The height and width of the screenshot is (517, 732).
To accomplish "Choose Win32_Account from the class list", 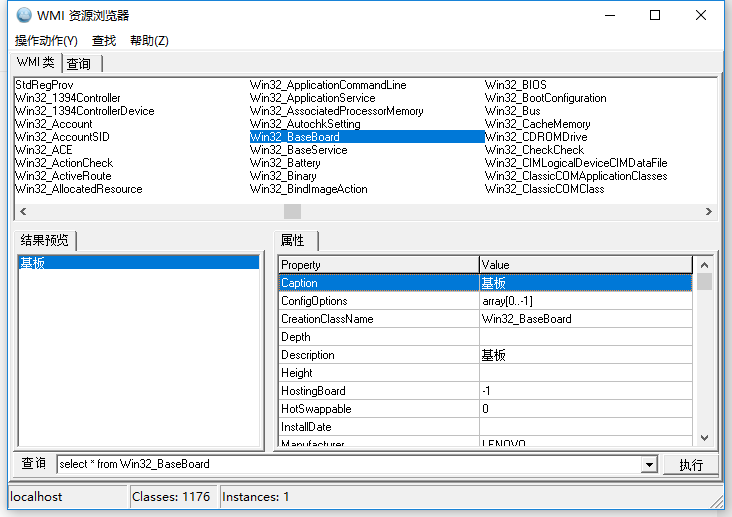I will pyautogui.click(x=53, y=124).
